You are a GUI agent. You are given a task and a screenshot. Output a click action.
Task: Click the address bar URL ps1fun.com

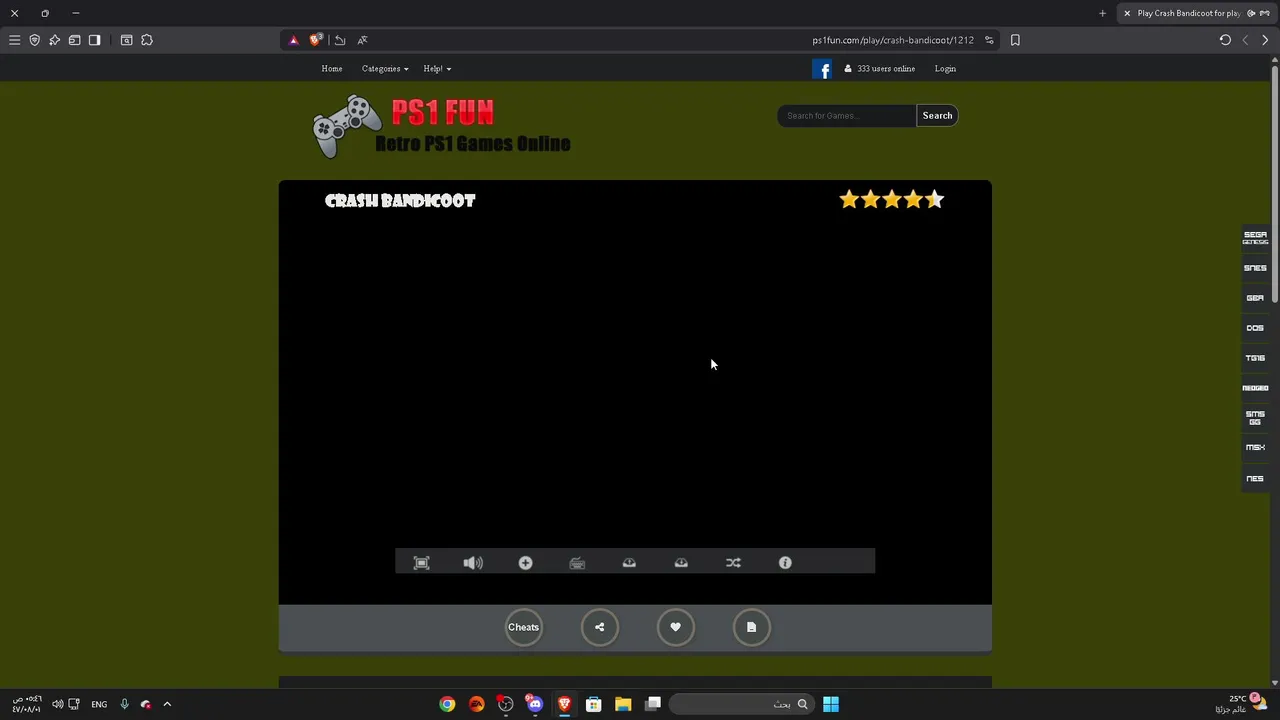tap(893, 40)
